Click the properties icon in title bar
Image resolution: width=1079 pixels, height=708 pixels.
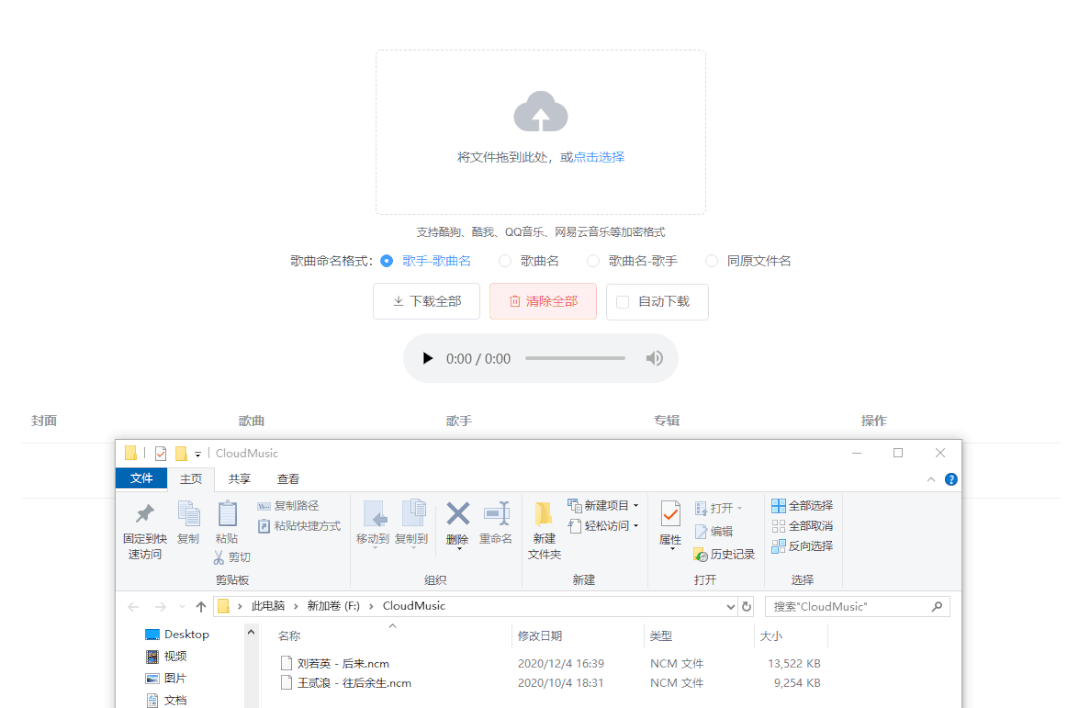click(161, 453)
